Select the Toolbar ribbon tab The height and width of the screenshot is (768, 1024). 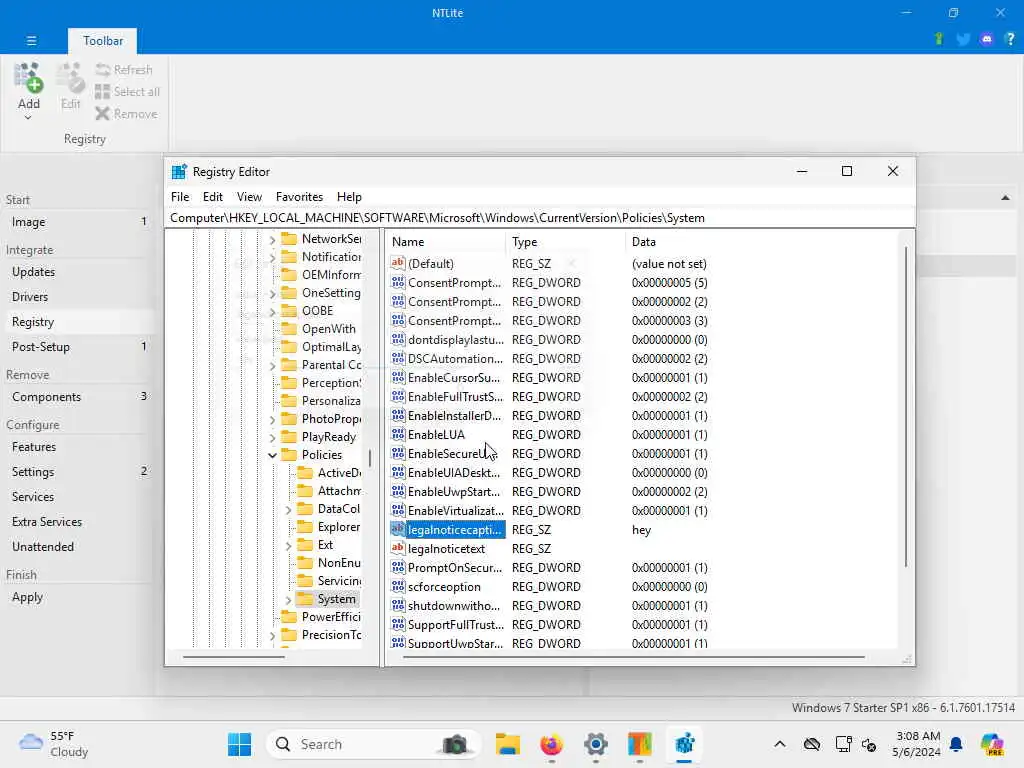tap(103, 40)
